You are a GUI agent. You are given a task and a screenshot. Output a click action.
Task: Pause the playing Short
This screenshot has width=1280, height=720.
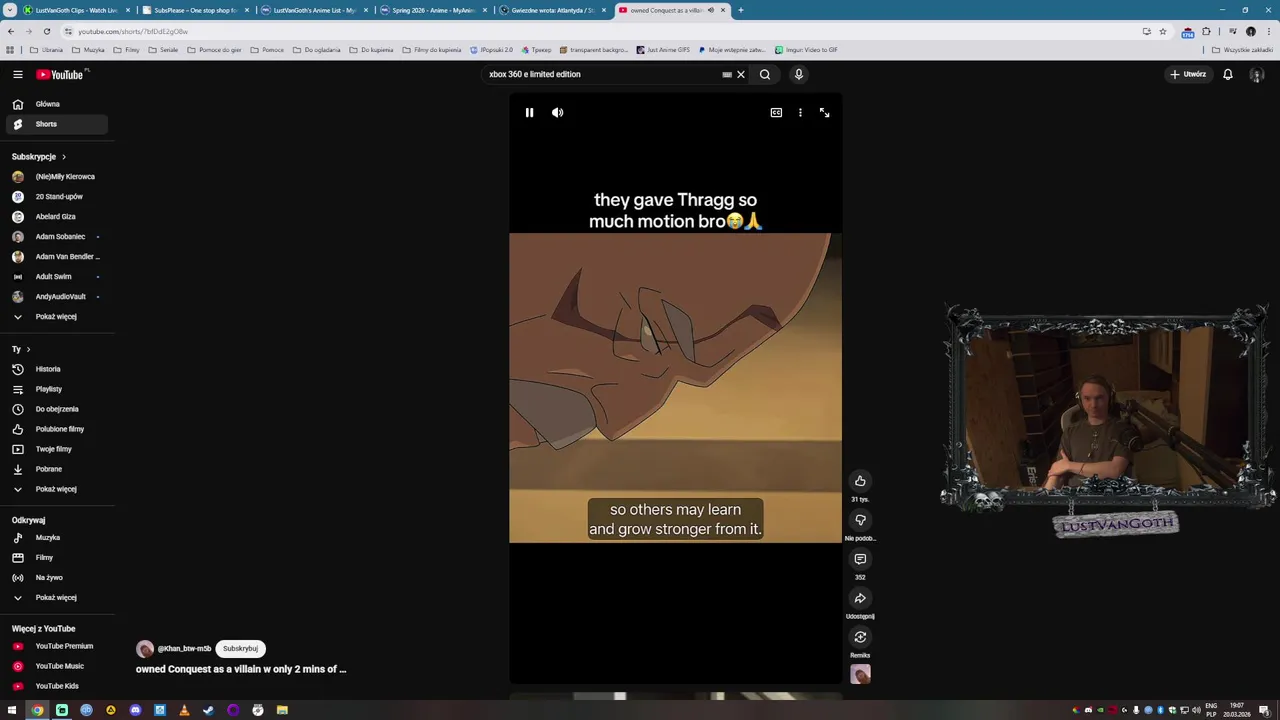coord(529,113)
